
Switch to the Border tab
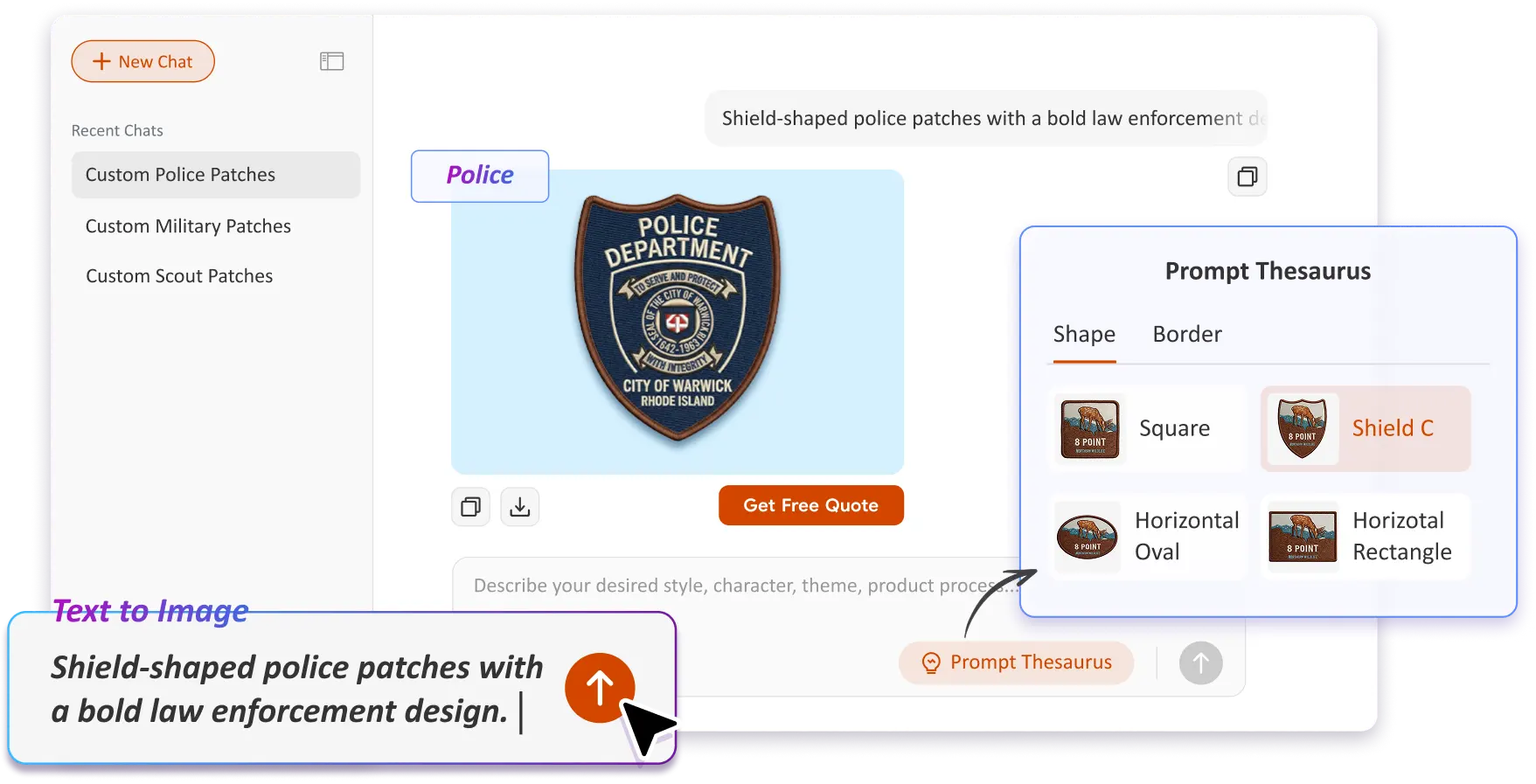(1187, 335)
